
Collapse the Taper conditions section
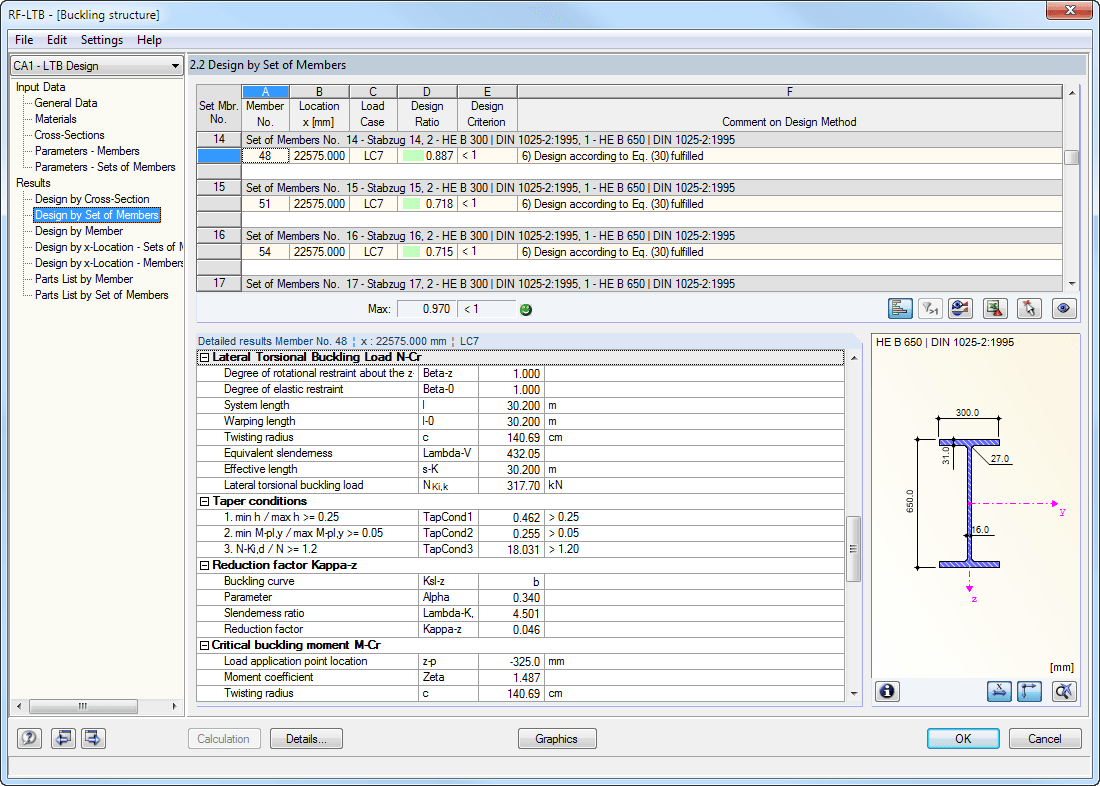point(204,501)
